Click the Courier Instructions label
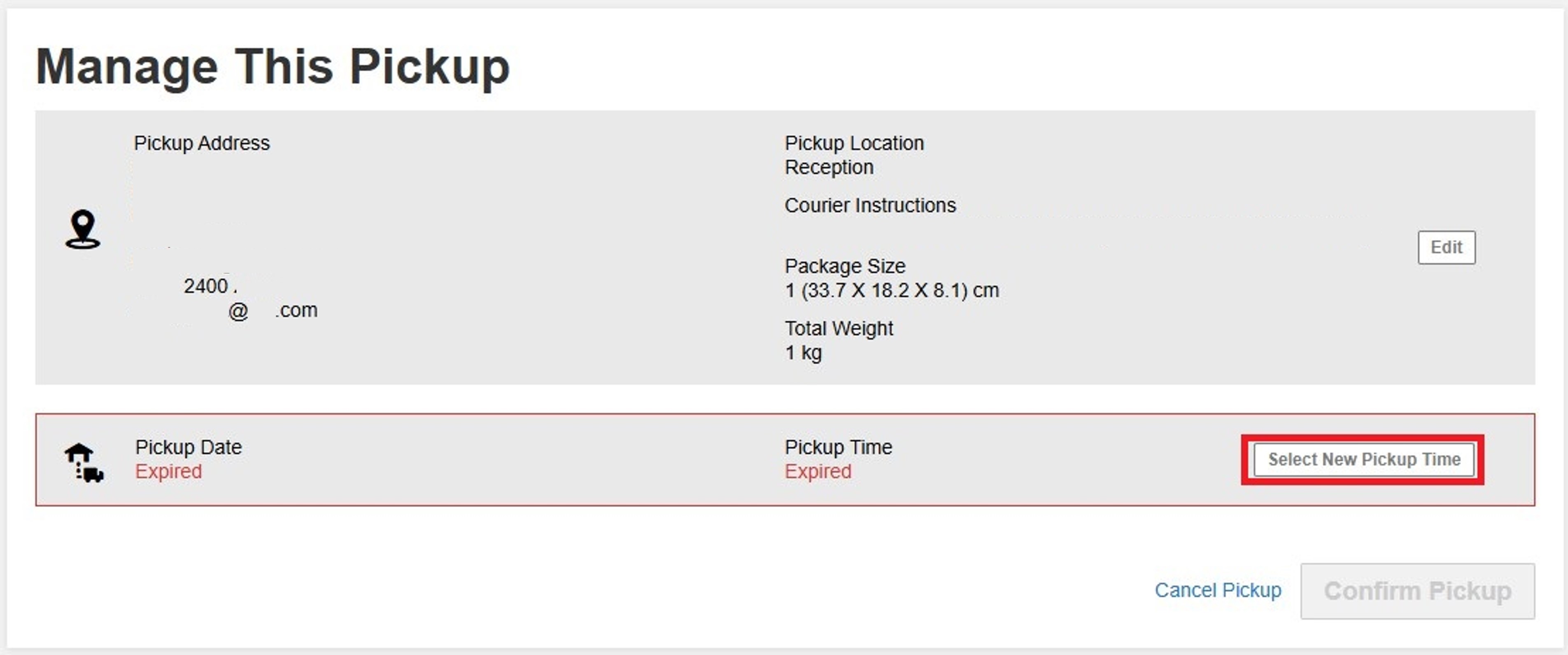The width and height of the screenshot is (1568, 655). 870,206
